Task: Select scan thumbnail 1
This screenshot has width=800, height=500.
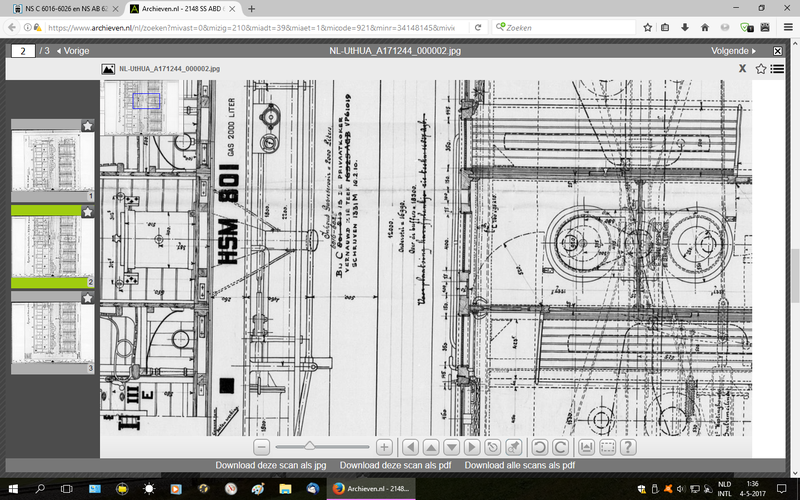Action: (x=53, y=161)
